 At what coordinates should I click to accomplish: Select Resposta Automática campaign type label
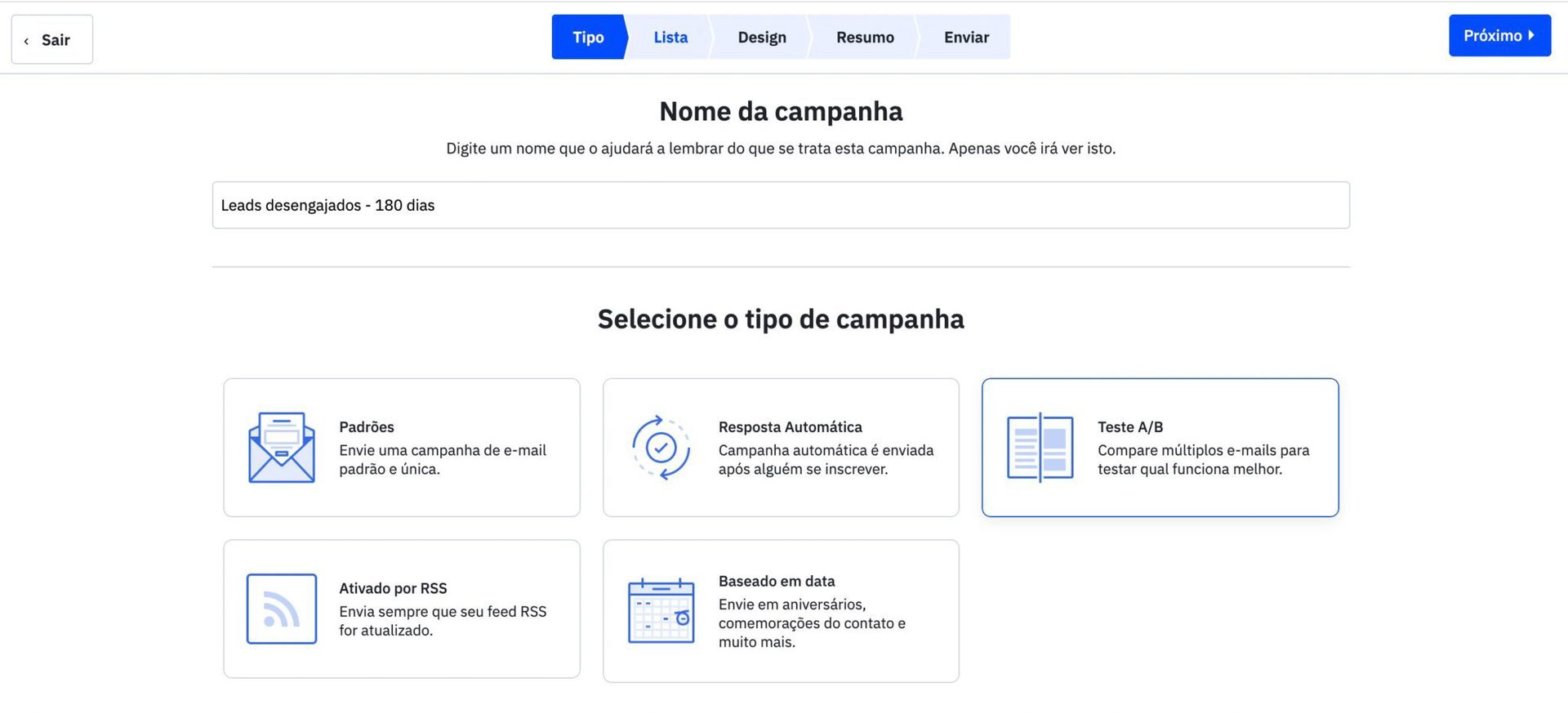point(790,426)
